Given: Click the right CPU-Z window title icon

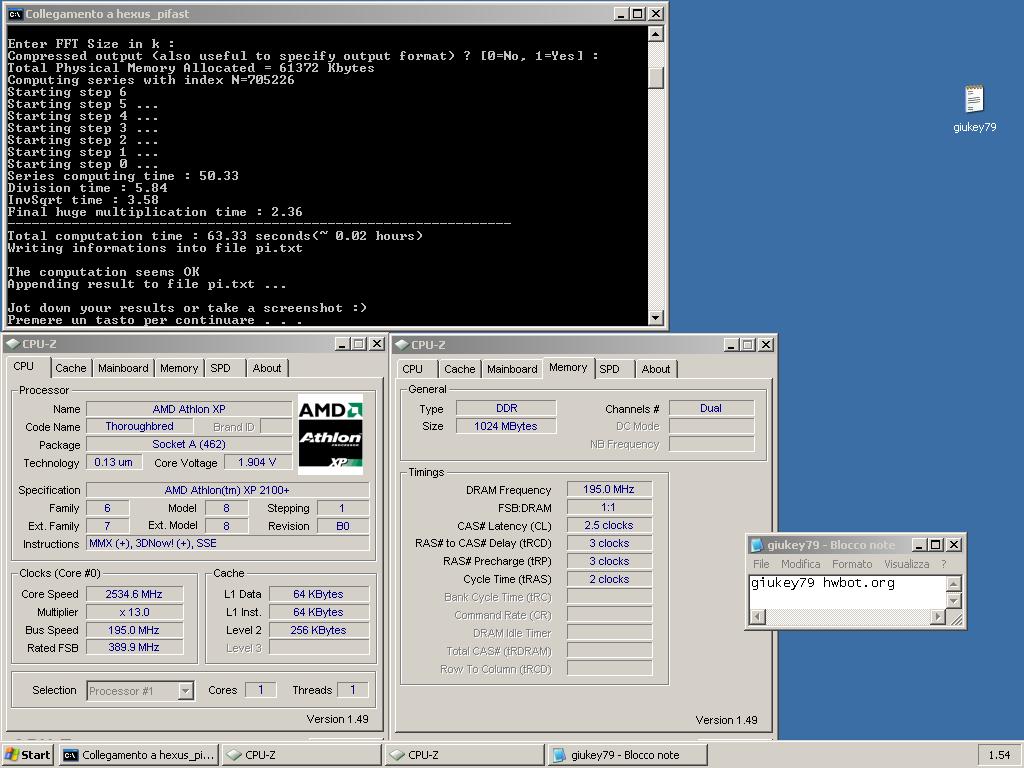Looking at the screenshot, I should [402, 344].
